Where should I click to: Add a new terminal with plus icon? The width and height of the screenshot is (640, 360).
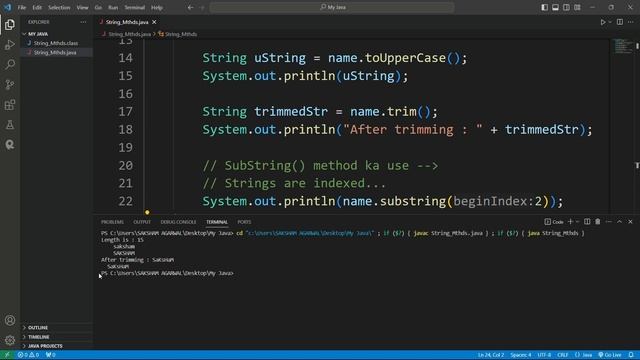coord(570,222)
